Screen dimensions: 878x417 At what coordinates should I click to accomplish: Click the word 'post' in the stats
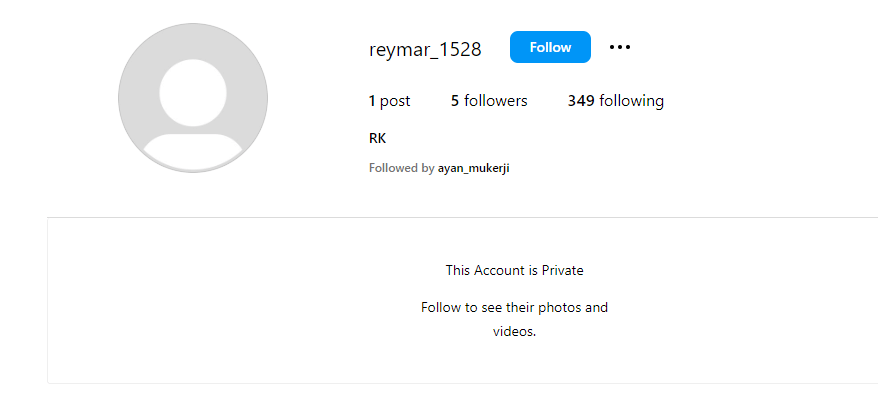[395, 101]
